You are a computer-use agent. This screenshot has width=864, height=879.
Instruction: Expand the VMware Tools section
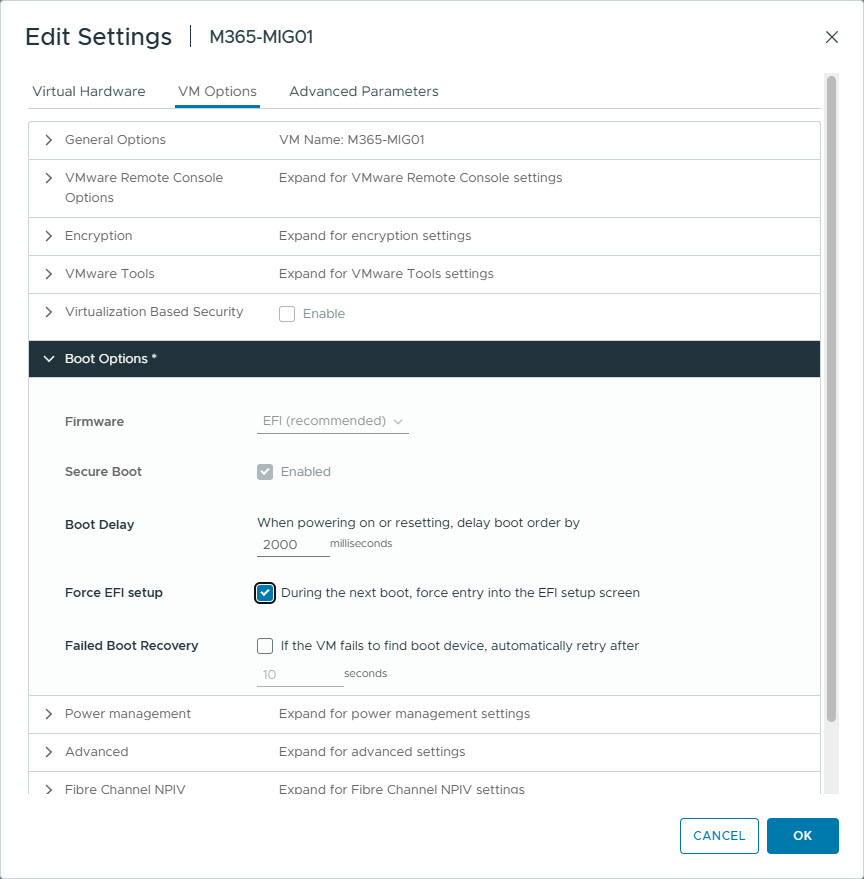coord(48,274)
